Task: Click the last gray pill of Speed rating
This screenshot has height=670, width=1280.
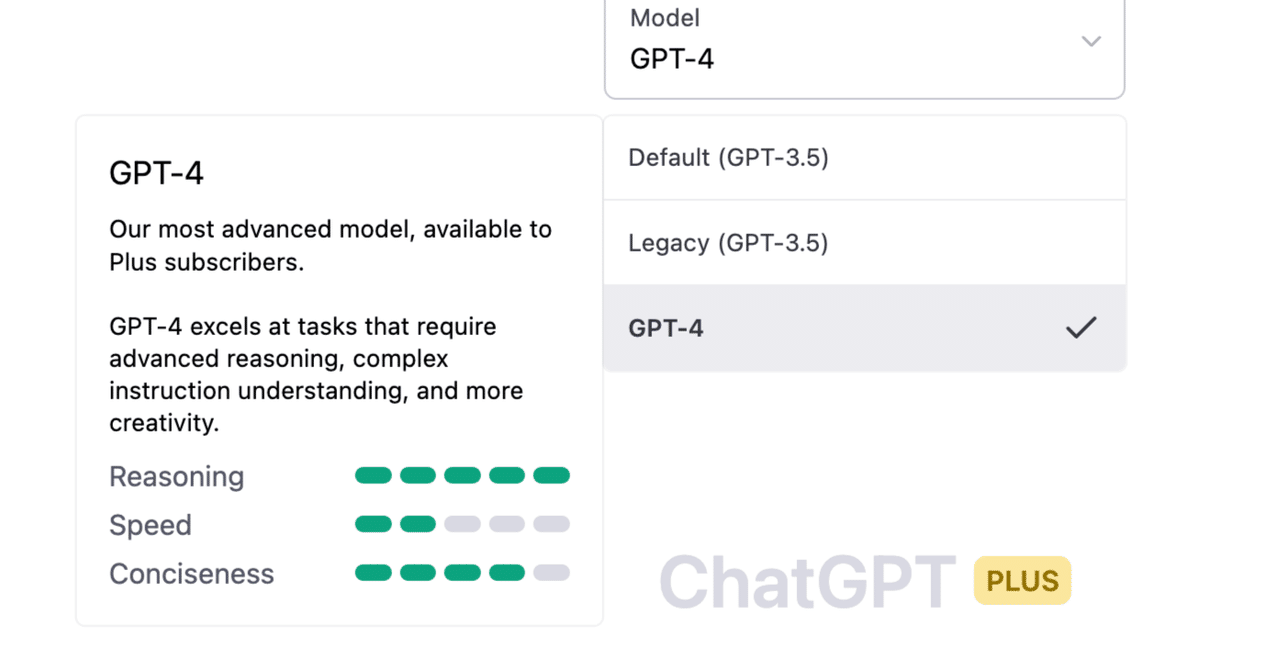Action: click(551, 524)
